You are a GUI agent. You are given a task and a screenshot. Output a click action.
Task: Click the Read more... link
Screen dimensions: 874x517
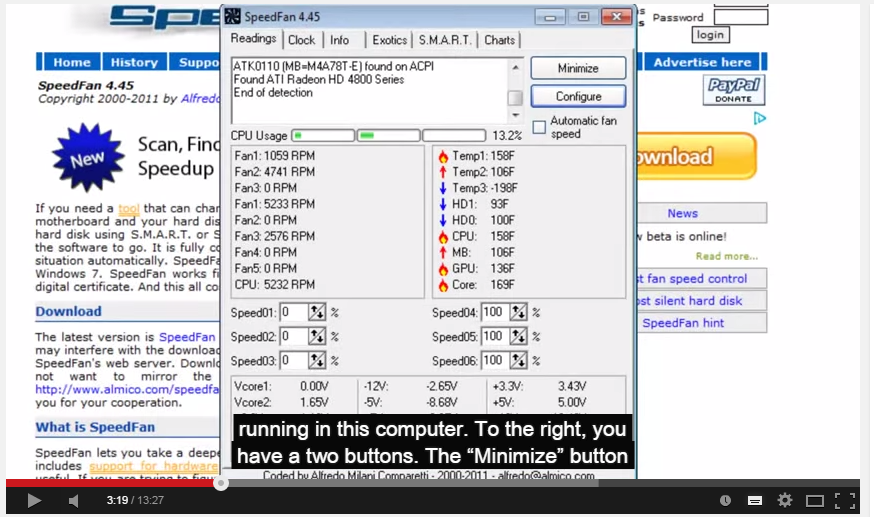tap(726, 256)
